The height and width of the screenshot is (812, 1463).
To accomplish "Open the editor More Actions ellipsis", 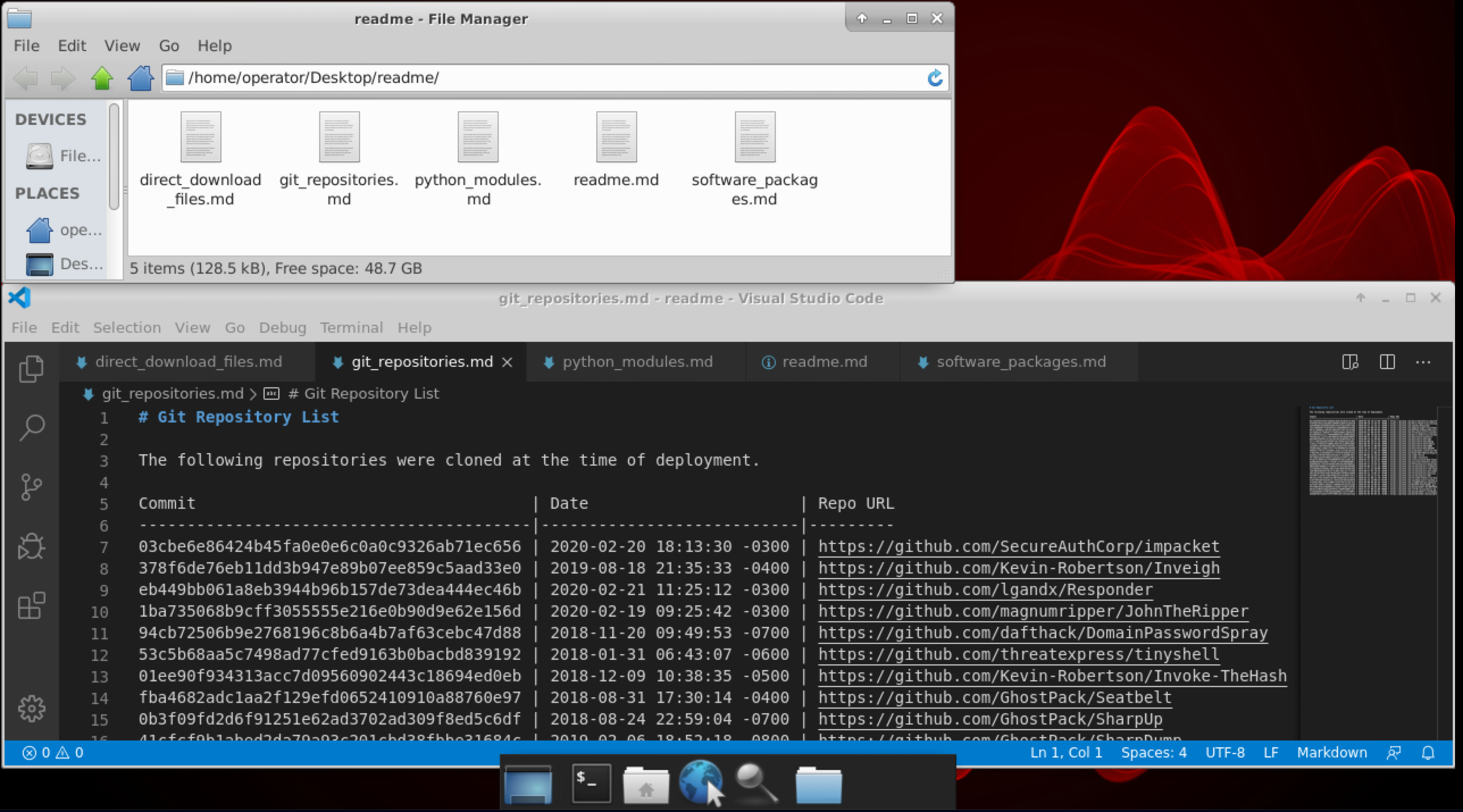I will pyautogui.click(x=1423, y=362).
